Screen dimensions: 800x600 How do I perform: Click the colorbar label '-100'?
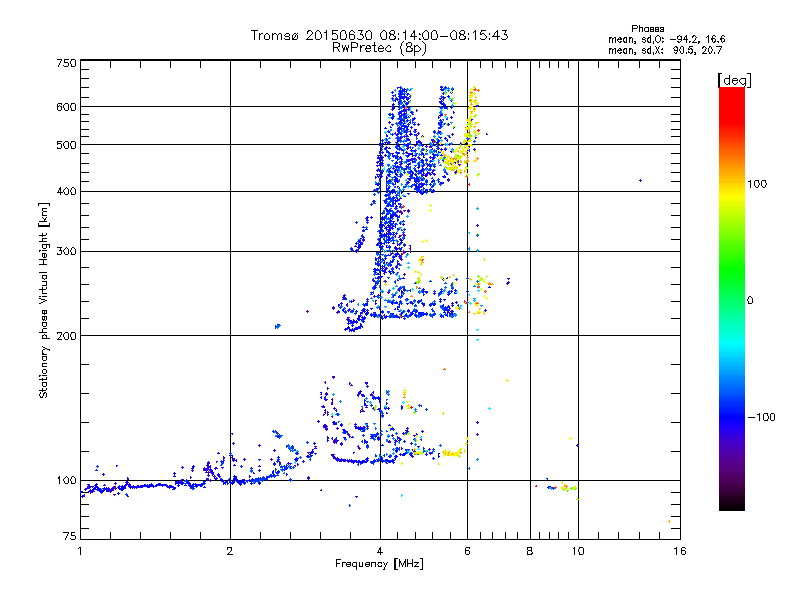[x=761, y=417]
